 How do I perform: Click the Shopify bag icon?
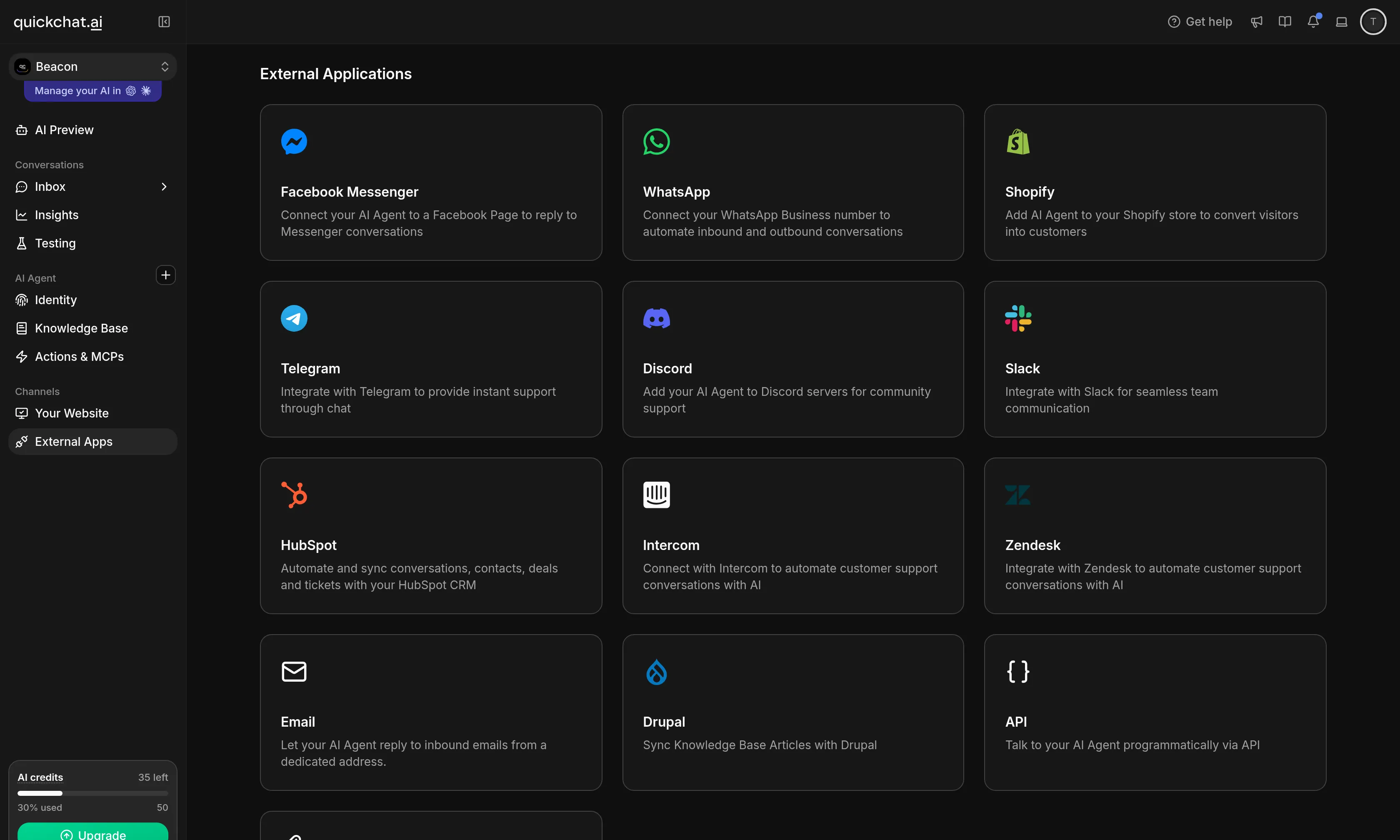[1017, 142]
